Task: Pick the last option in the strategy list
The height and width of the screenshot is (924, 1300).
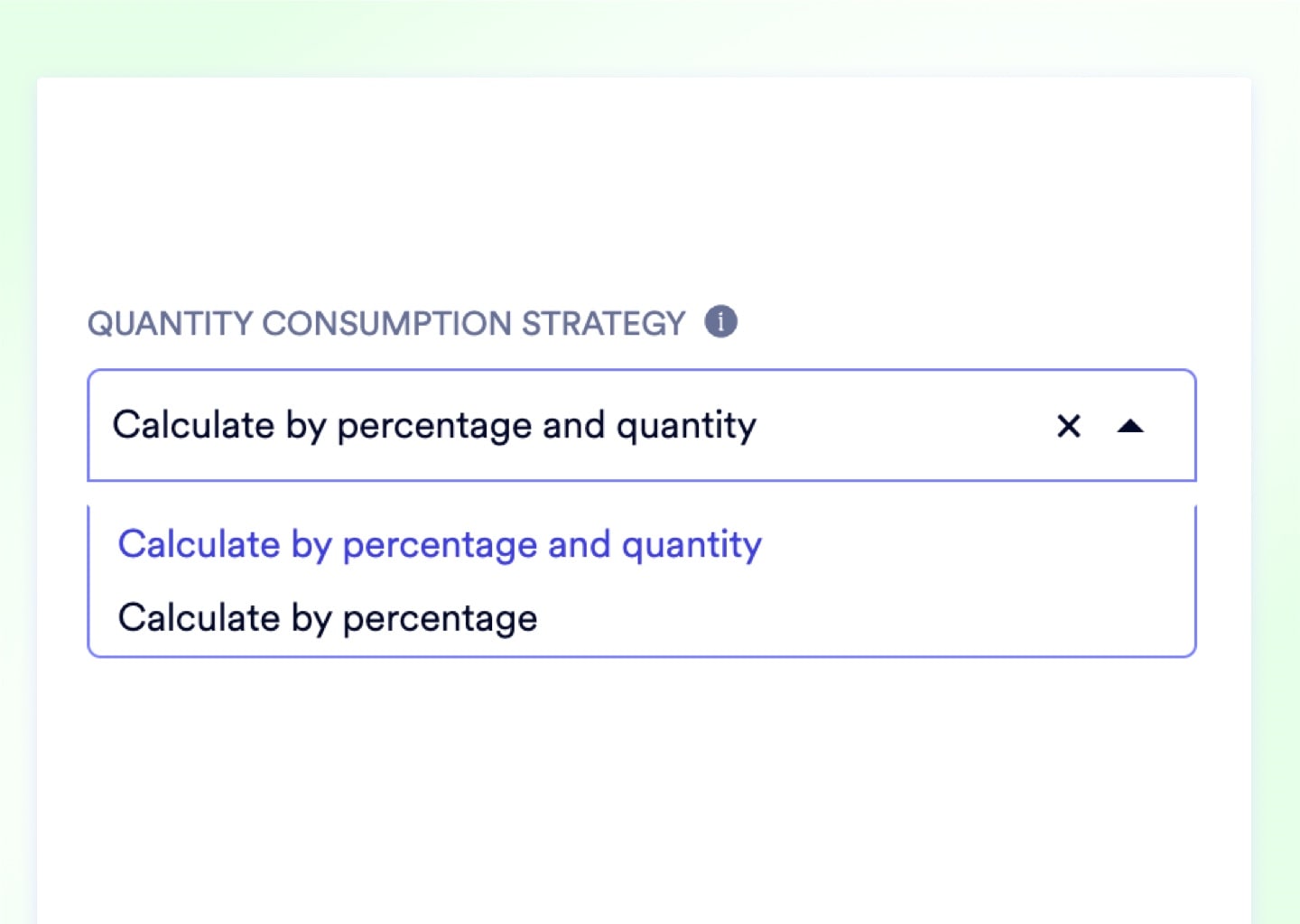Action: pyautogui.click(x=328, y=618)
